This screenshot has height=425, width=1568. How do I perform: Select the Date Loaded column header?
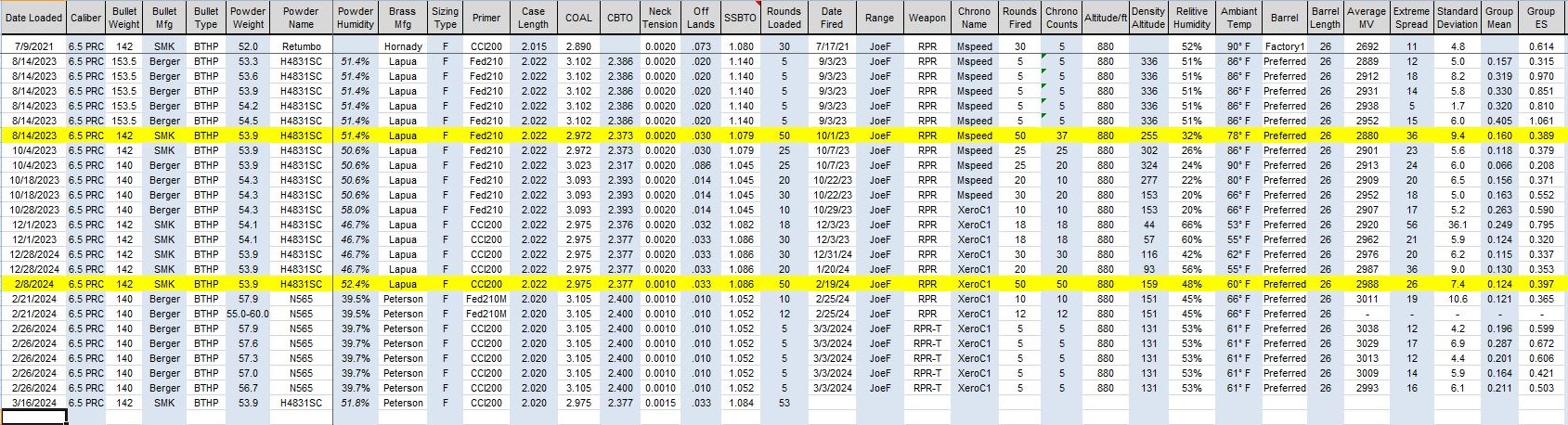click(x=34, y=18)
